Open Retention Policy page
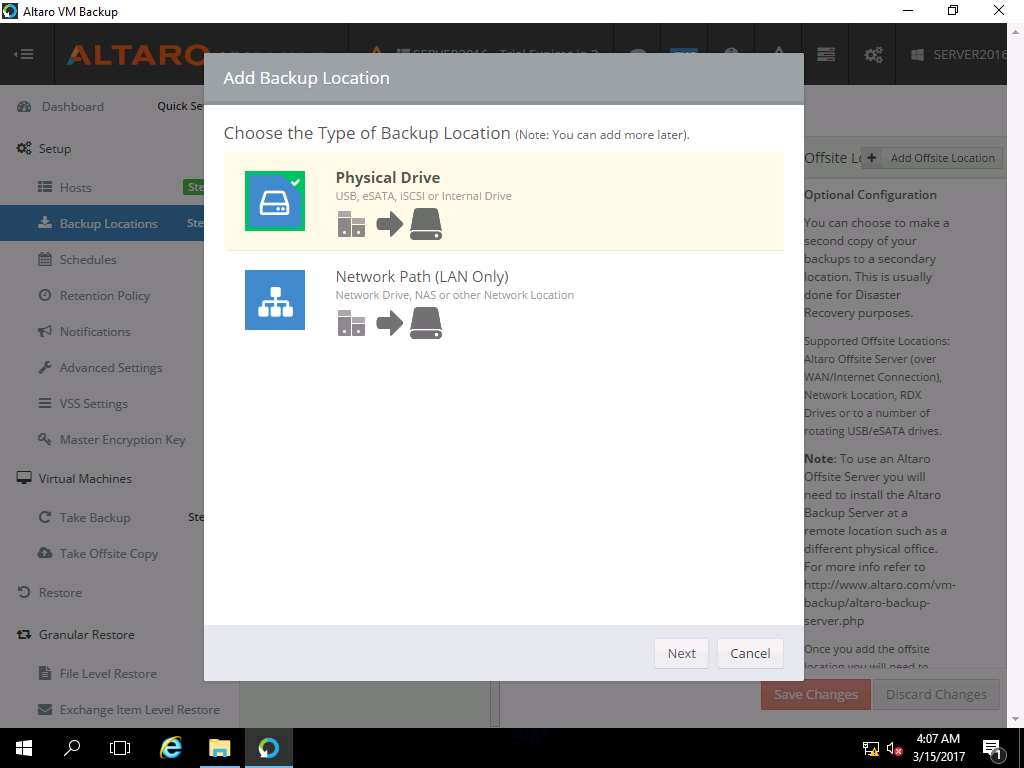 [x=104, y=296]
